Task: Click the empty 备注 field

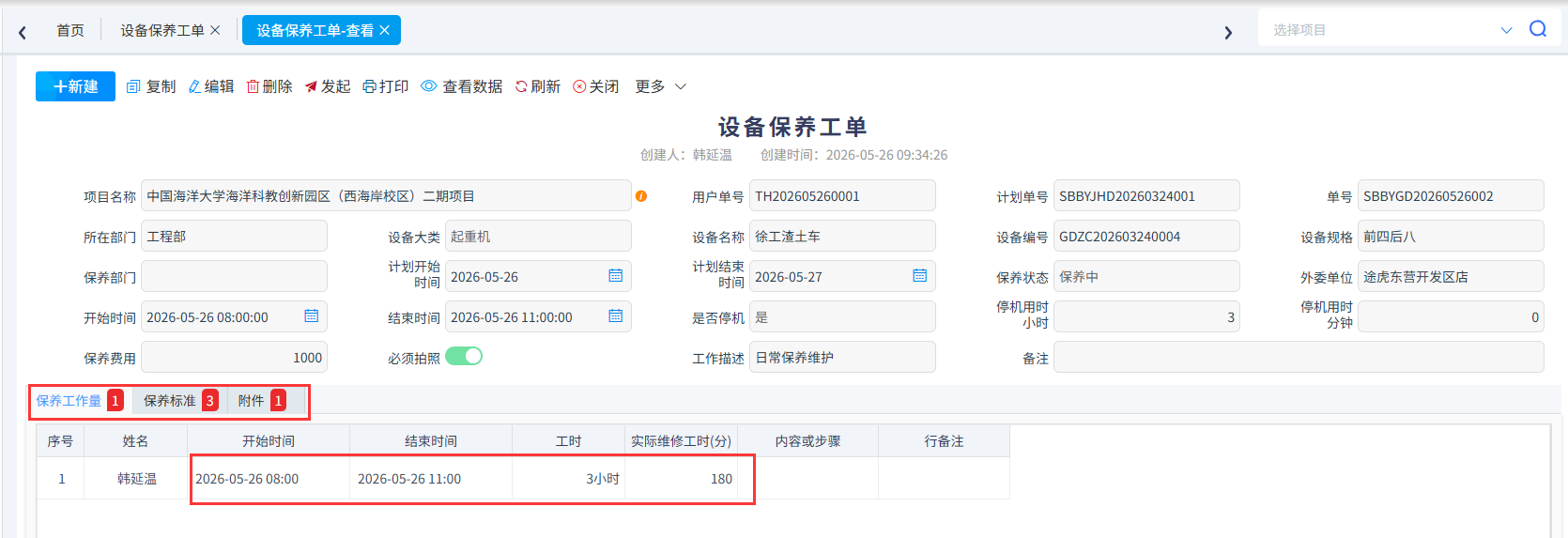Action: point(1299,358)
